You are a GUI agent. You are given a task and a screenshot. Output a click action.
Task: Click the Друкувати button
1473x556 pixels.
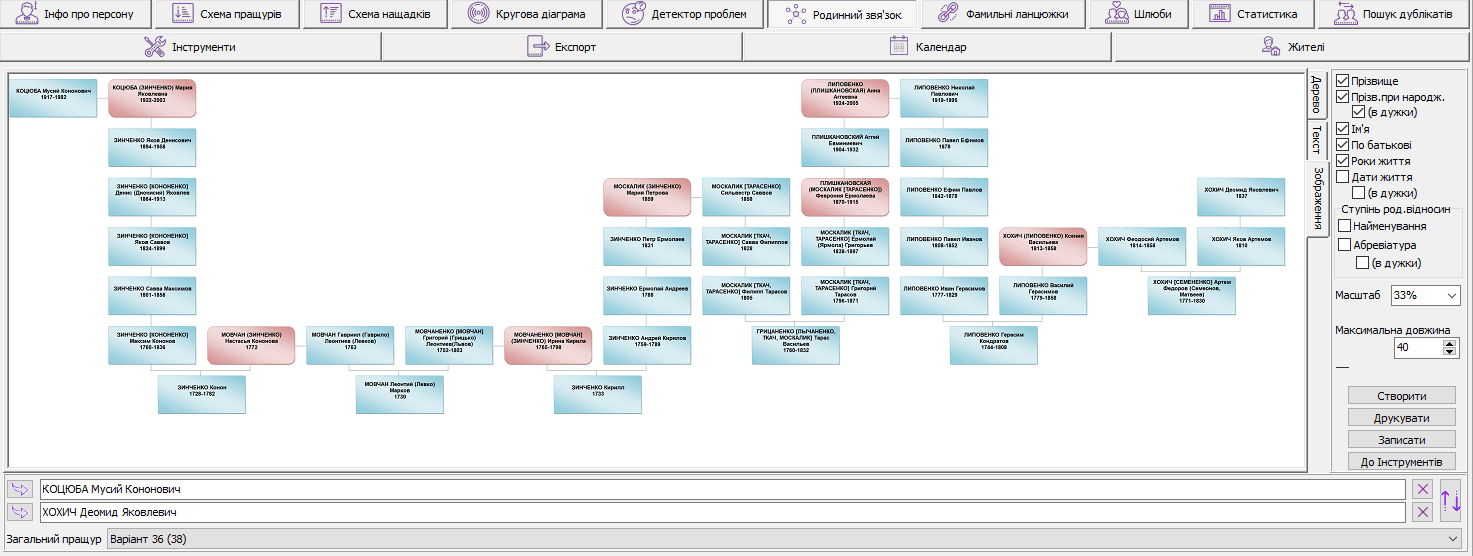(1401, 418)
